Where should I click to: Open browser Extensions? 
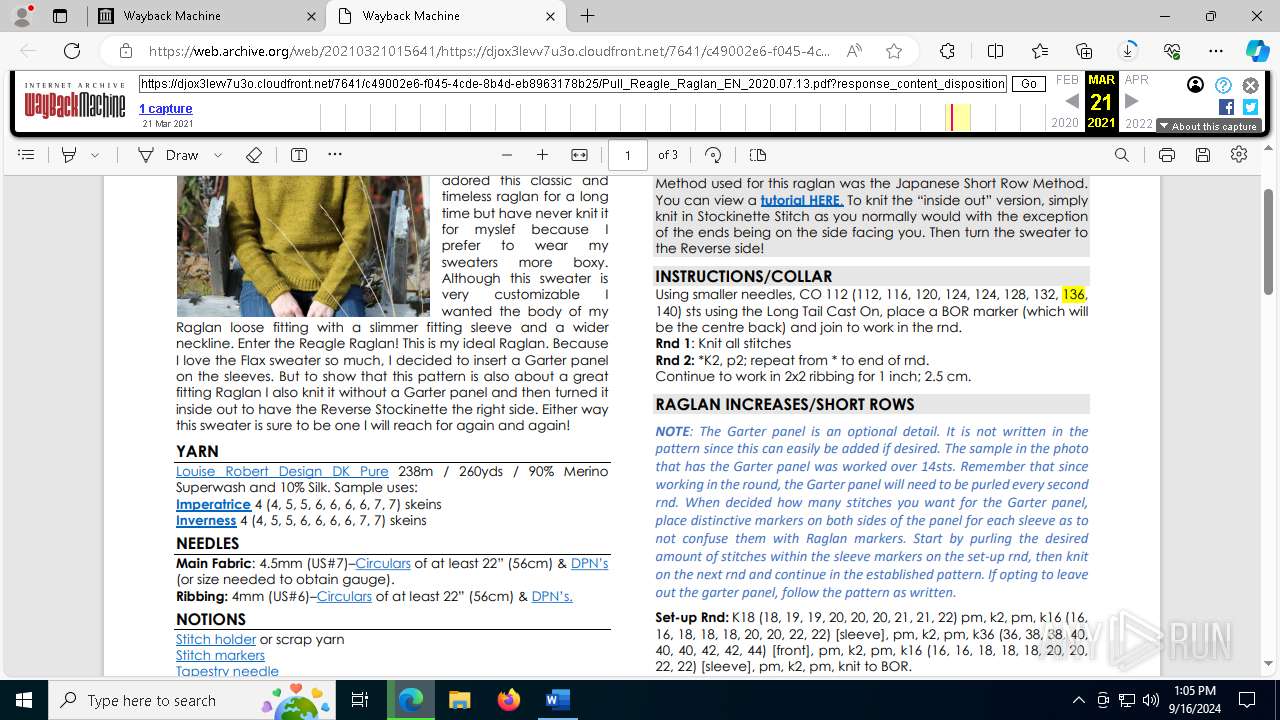[x=947, y=51]
